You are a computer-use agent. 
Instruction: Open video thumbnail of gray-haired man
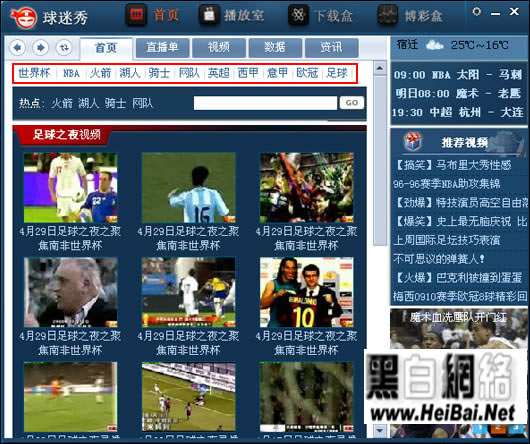click(x=70, y=292)
